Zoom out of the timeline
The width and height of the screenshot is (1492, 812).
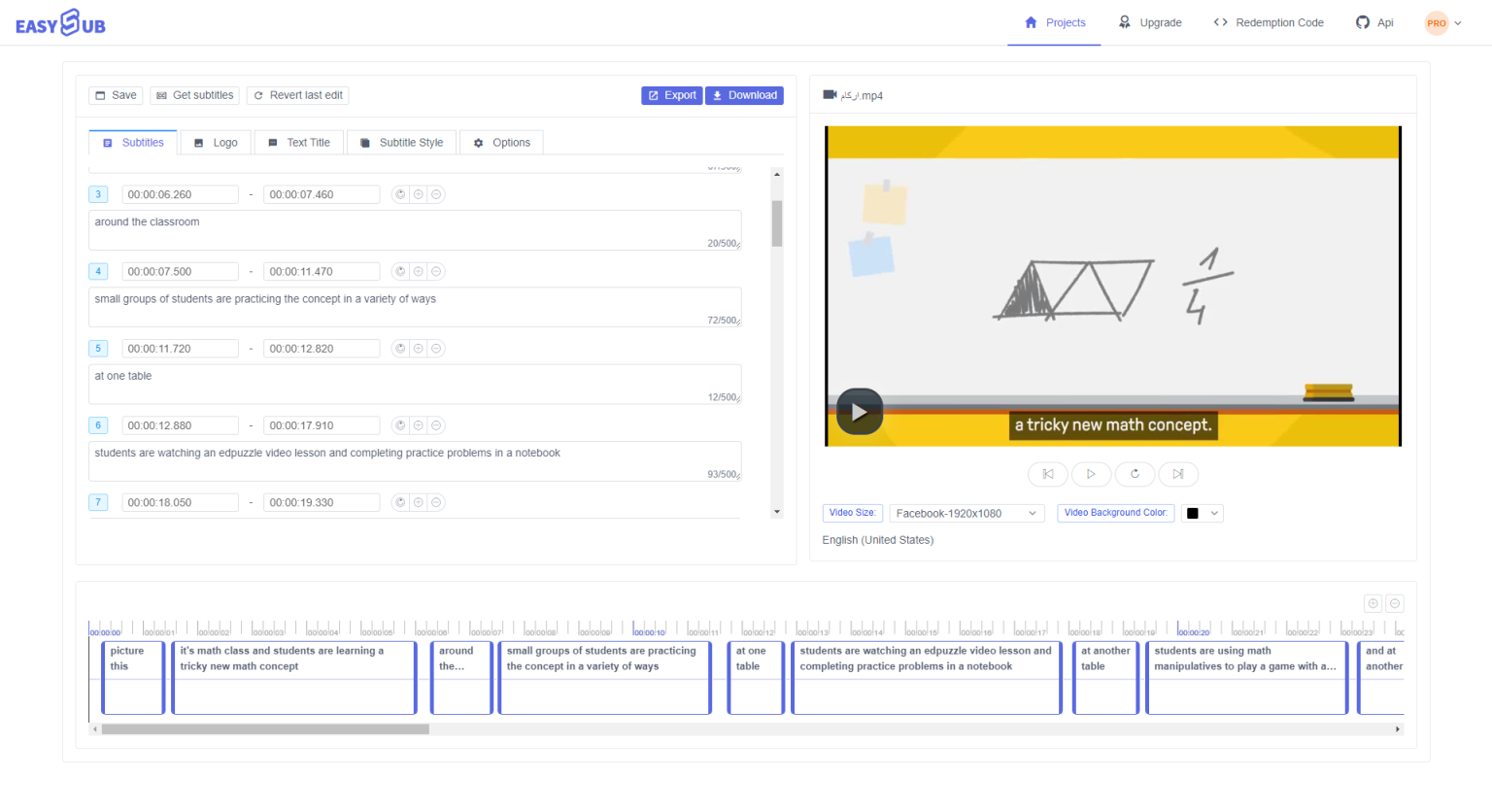coord(1395,603)
